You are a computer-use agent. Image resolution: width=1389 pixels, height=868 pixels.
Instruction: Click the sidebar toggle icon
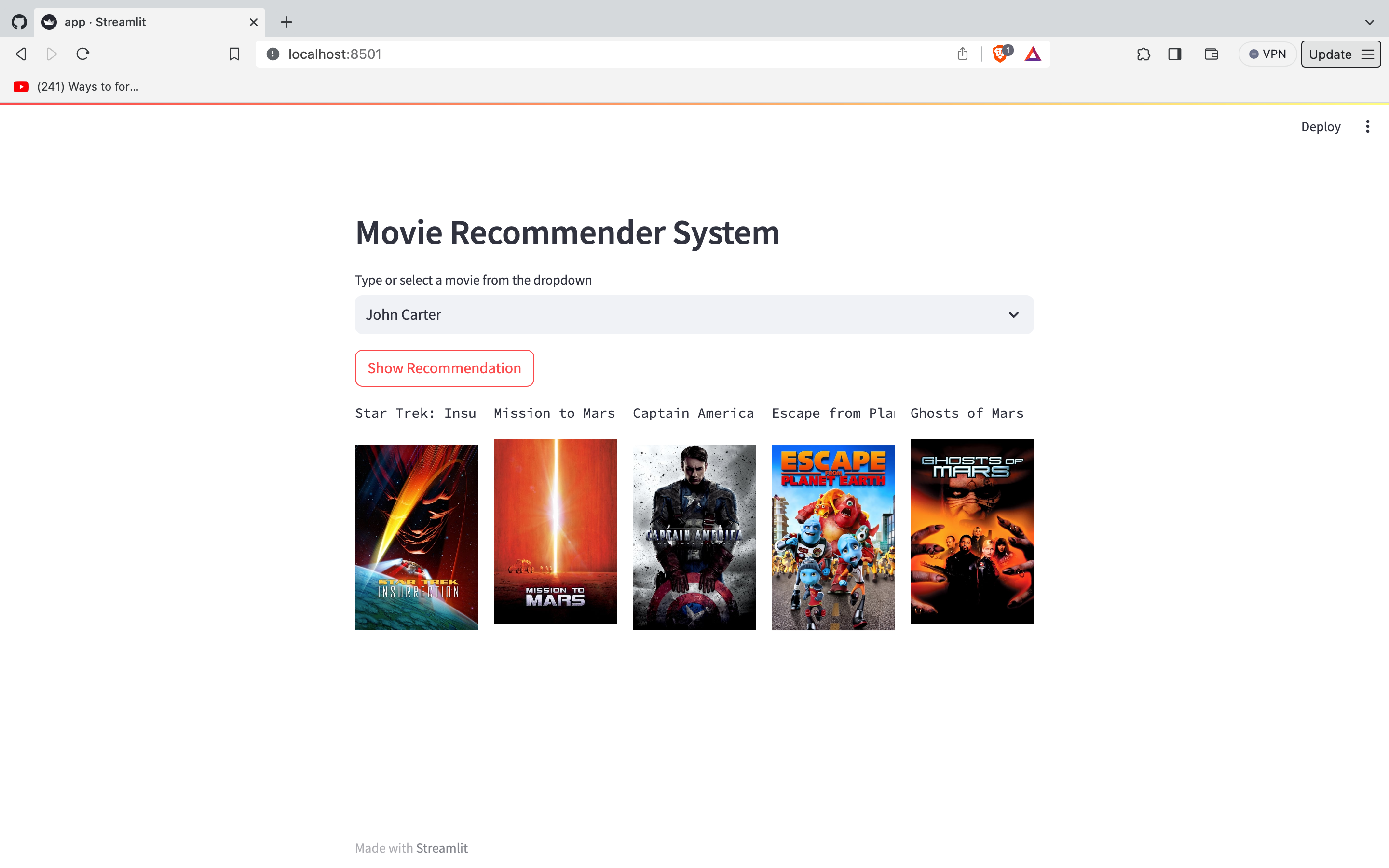[x=1174, y=54]
